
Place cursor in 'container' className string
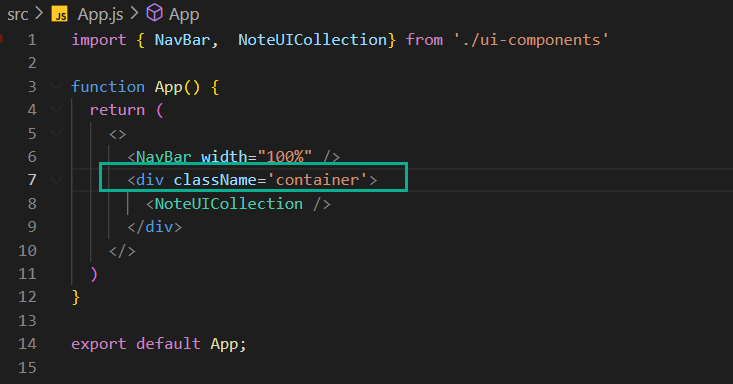point(317,180)
